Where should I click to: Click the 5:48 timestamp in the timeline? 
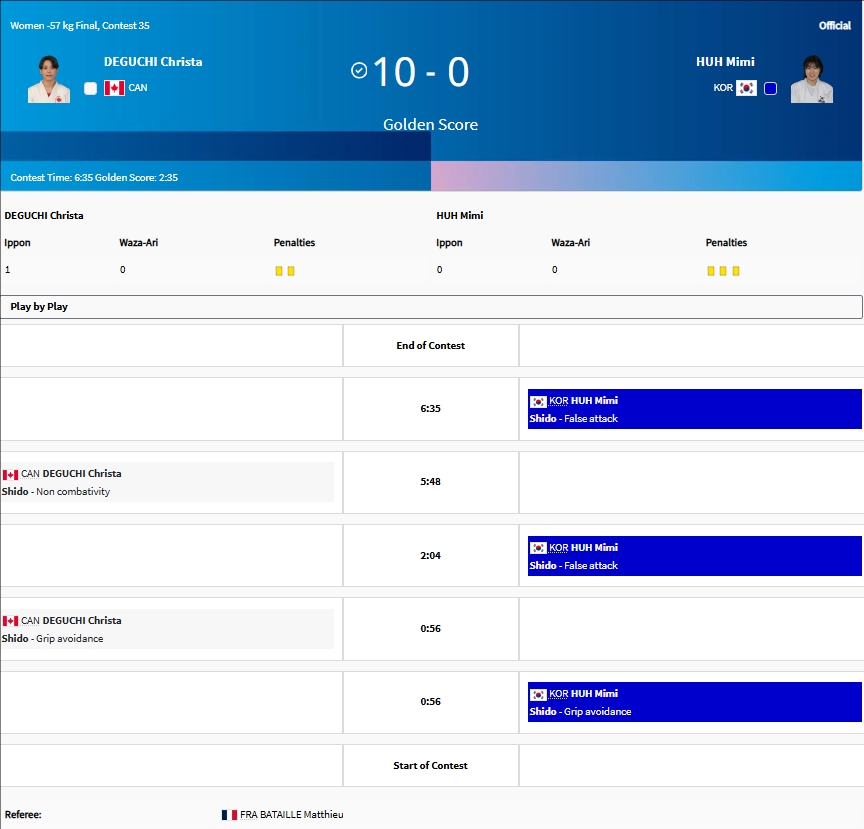pos(431,482)
